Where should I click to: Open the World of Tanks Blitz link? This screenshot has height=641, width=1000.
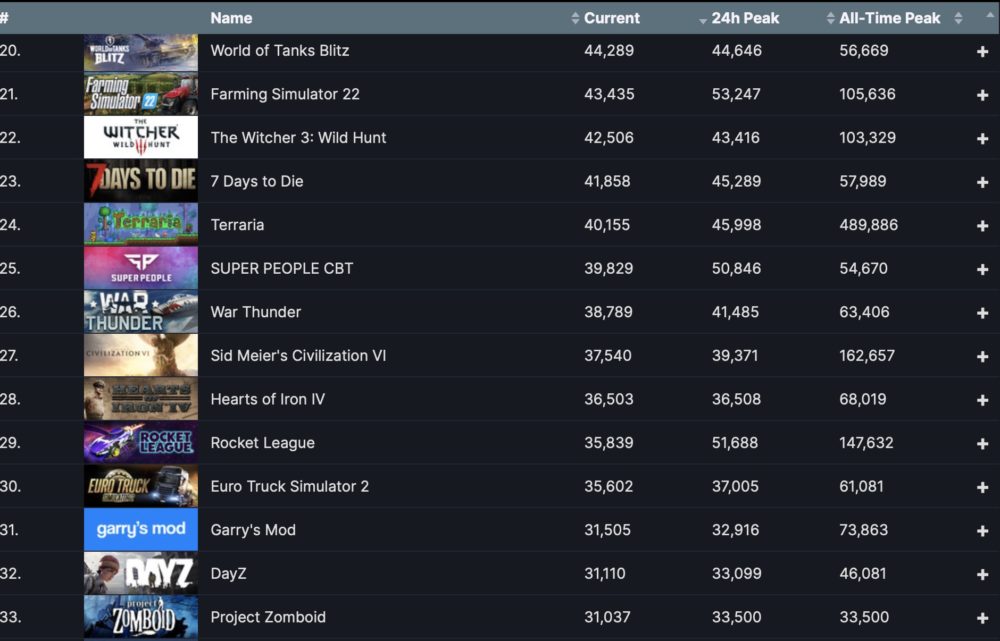tap(280, 51)
